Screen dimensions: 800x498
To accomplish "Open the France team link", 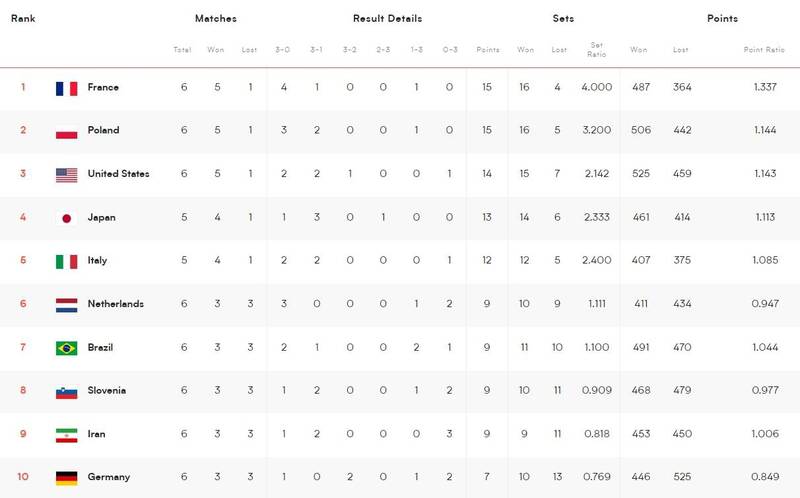I will click(103, 88).
